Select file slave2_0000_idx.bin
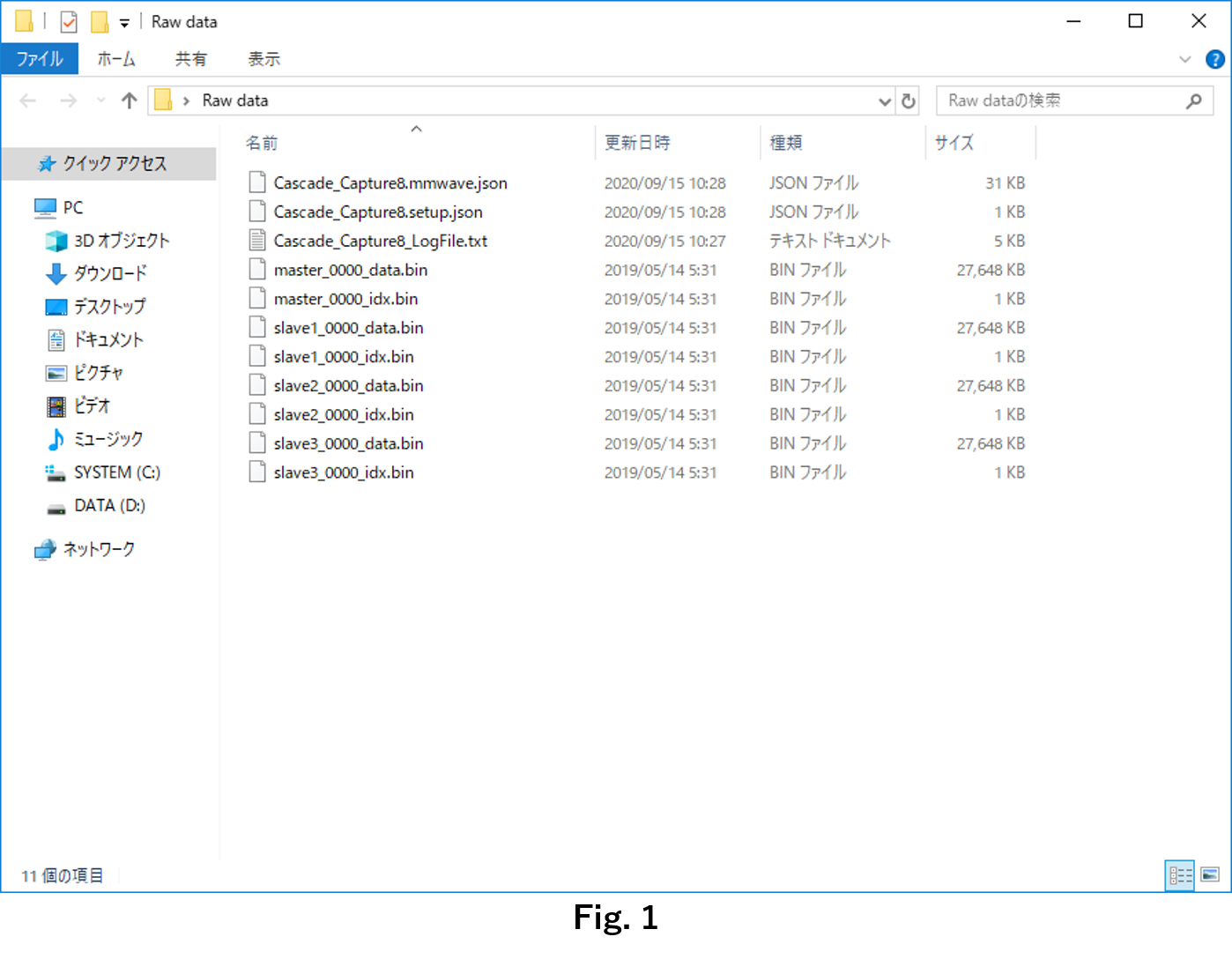This screenshot has height=959, width=1232. pos(344,414)
